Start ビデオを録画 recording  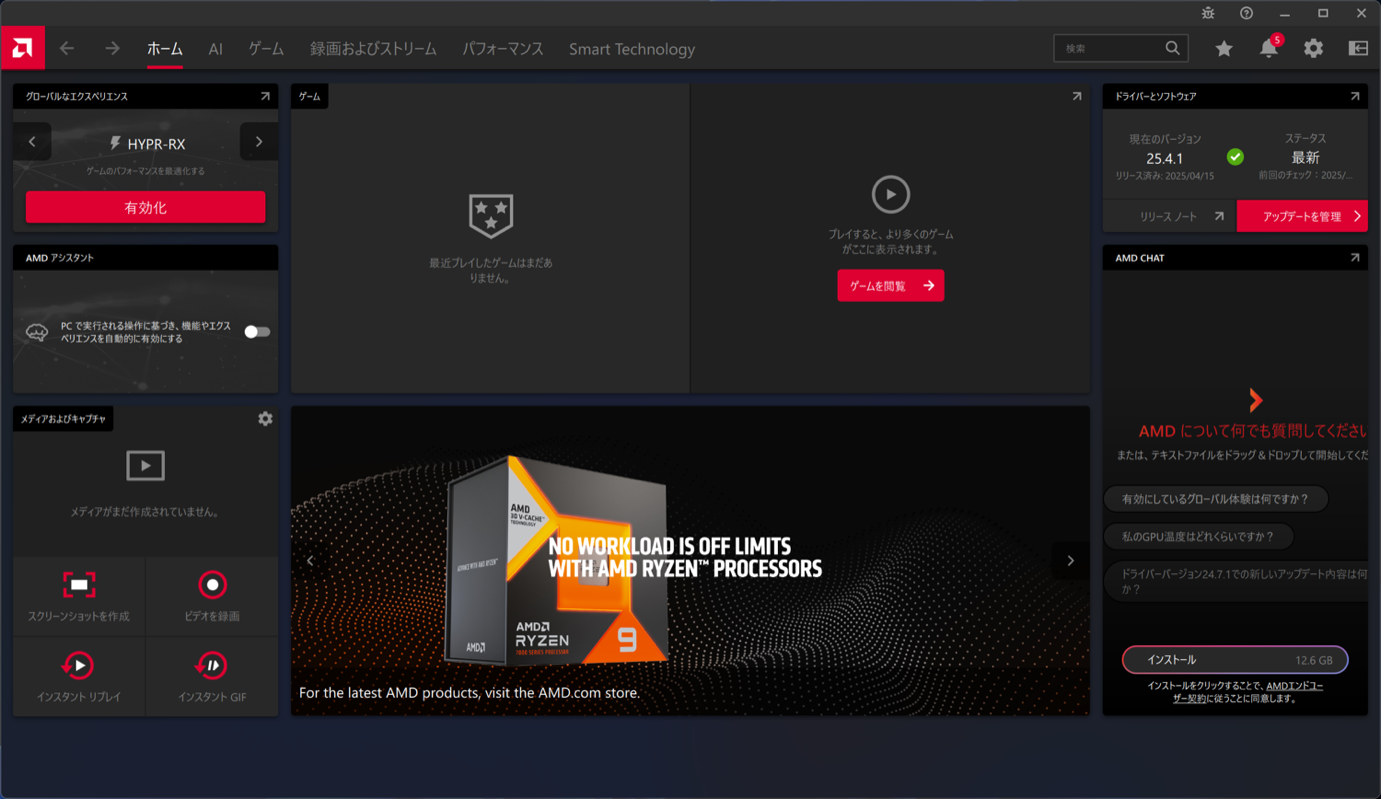coord(212,585)
